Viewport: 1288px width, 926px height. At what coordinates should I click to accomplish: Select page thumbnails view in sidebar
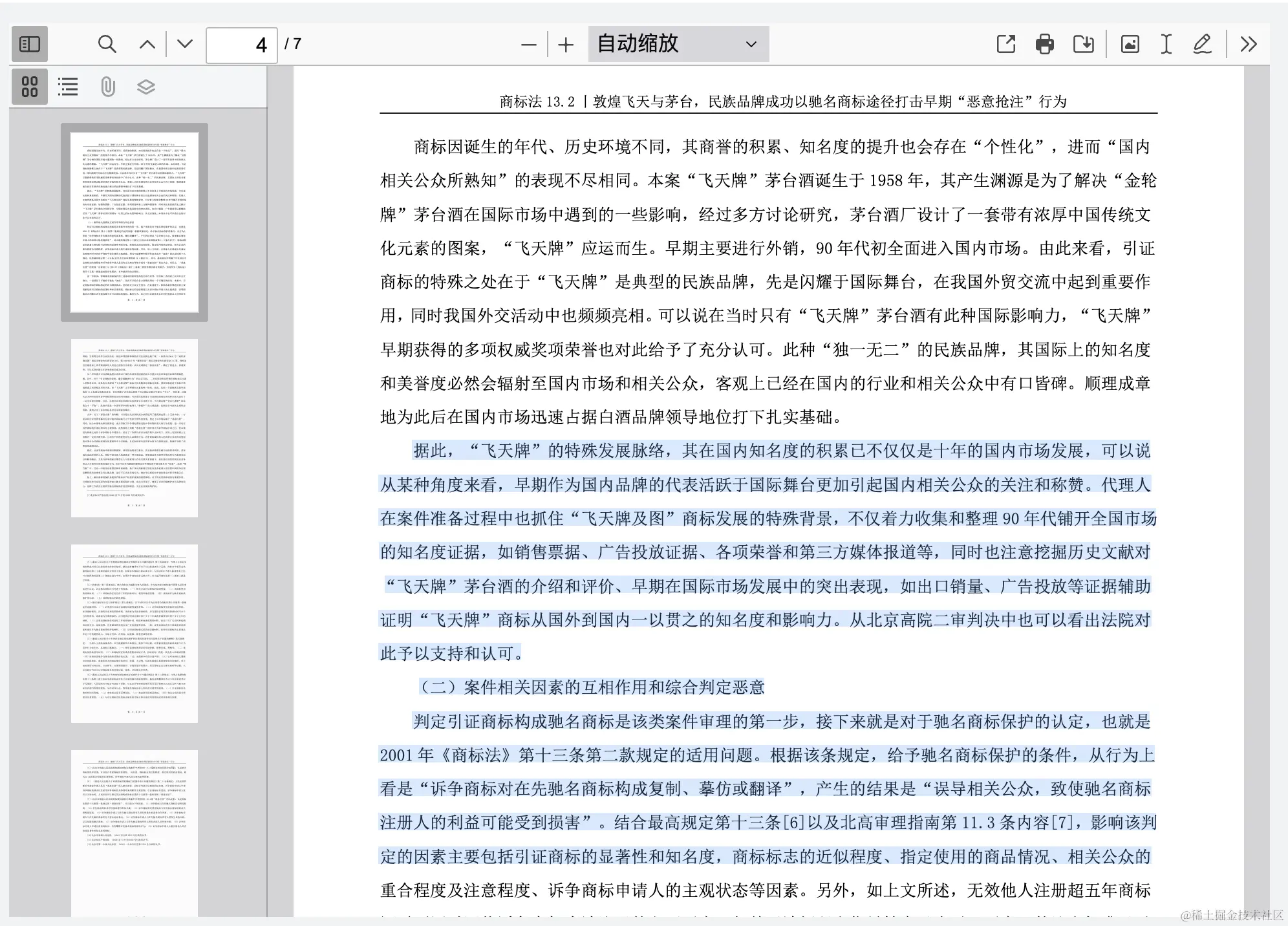(x=29, y=86)
